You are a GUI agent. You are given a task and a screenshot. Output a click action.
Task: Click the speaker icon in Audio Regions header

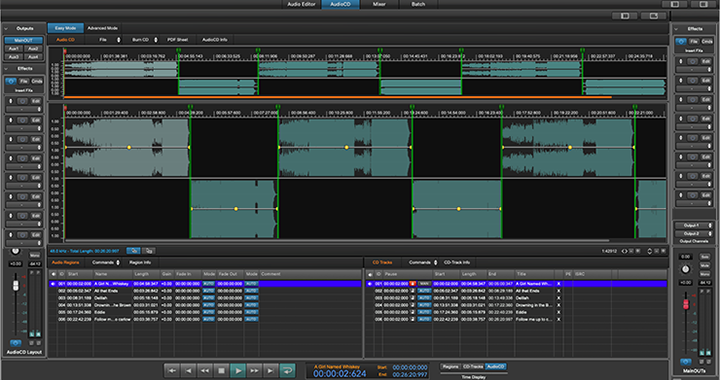click(53, 274)
